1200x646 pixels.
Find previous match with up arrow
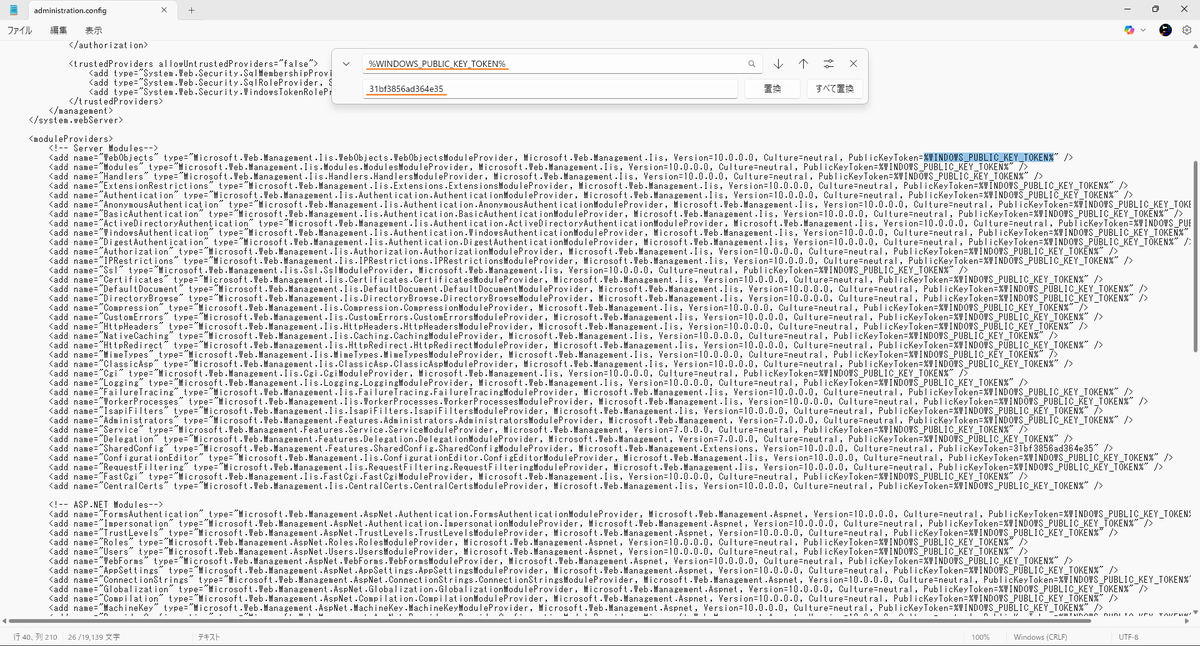click(803, 64)
